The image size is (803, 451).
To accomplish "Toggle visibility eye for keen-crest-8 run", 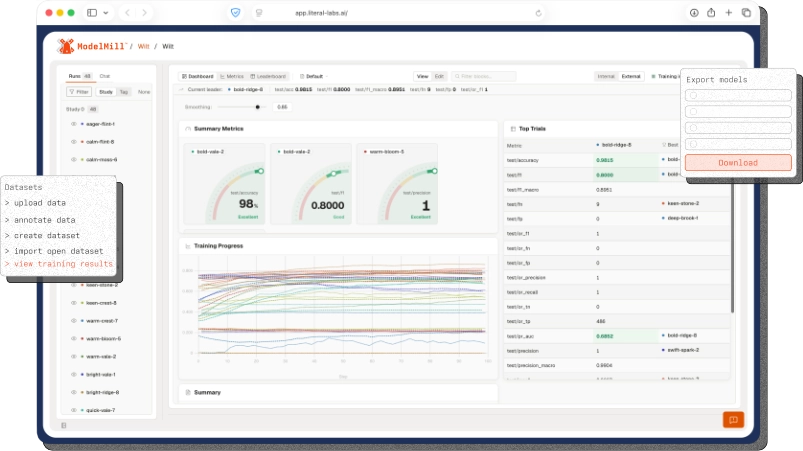I will tap(74, 303).
